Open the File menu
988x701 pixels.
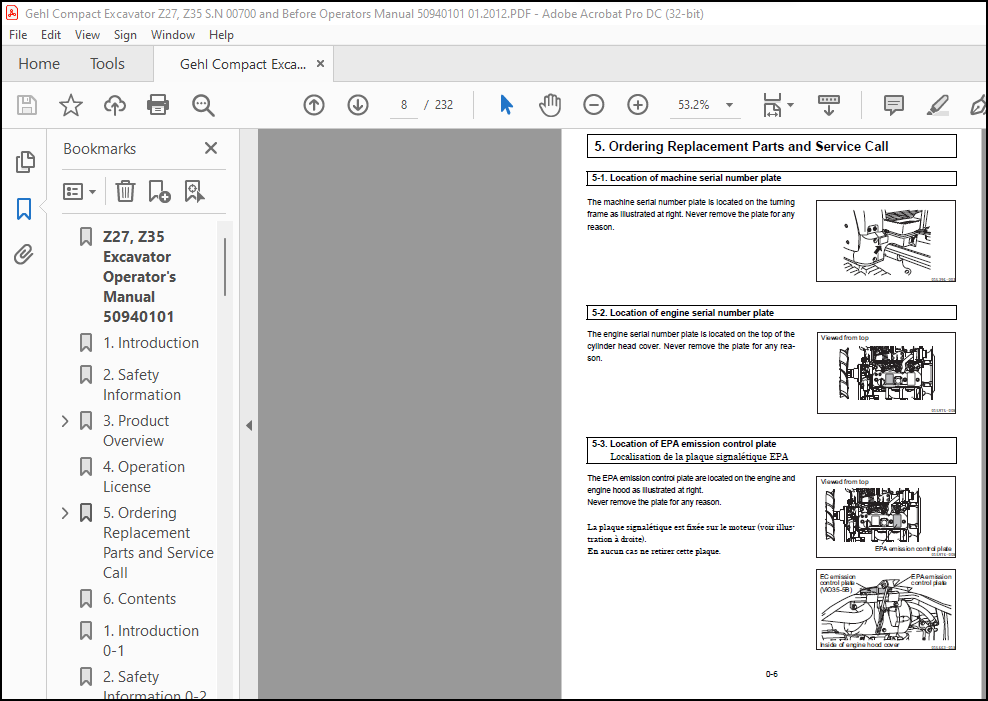[x=18, y=35]
